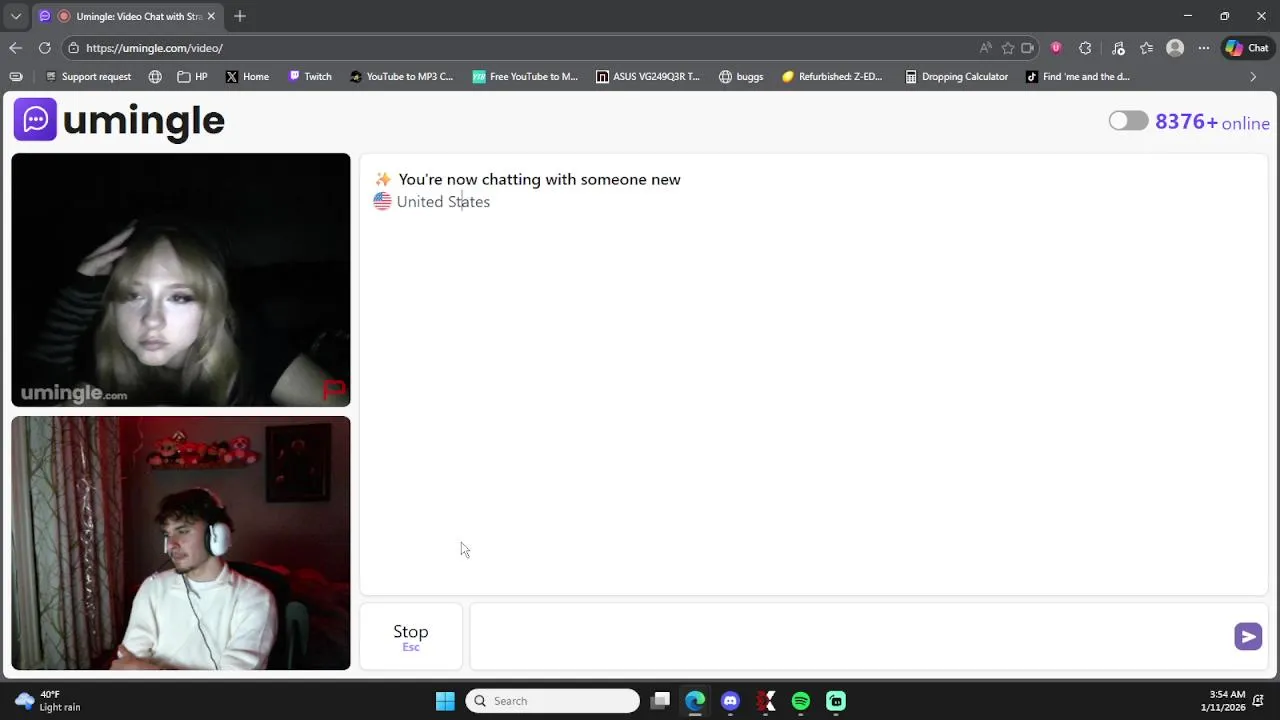Click the Umingle logo chat bubble icon
Screen dimensions: 1280x720
click(x=35, y=120)
